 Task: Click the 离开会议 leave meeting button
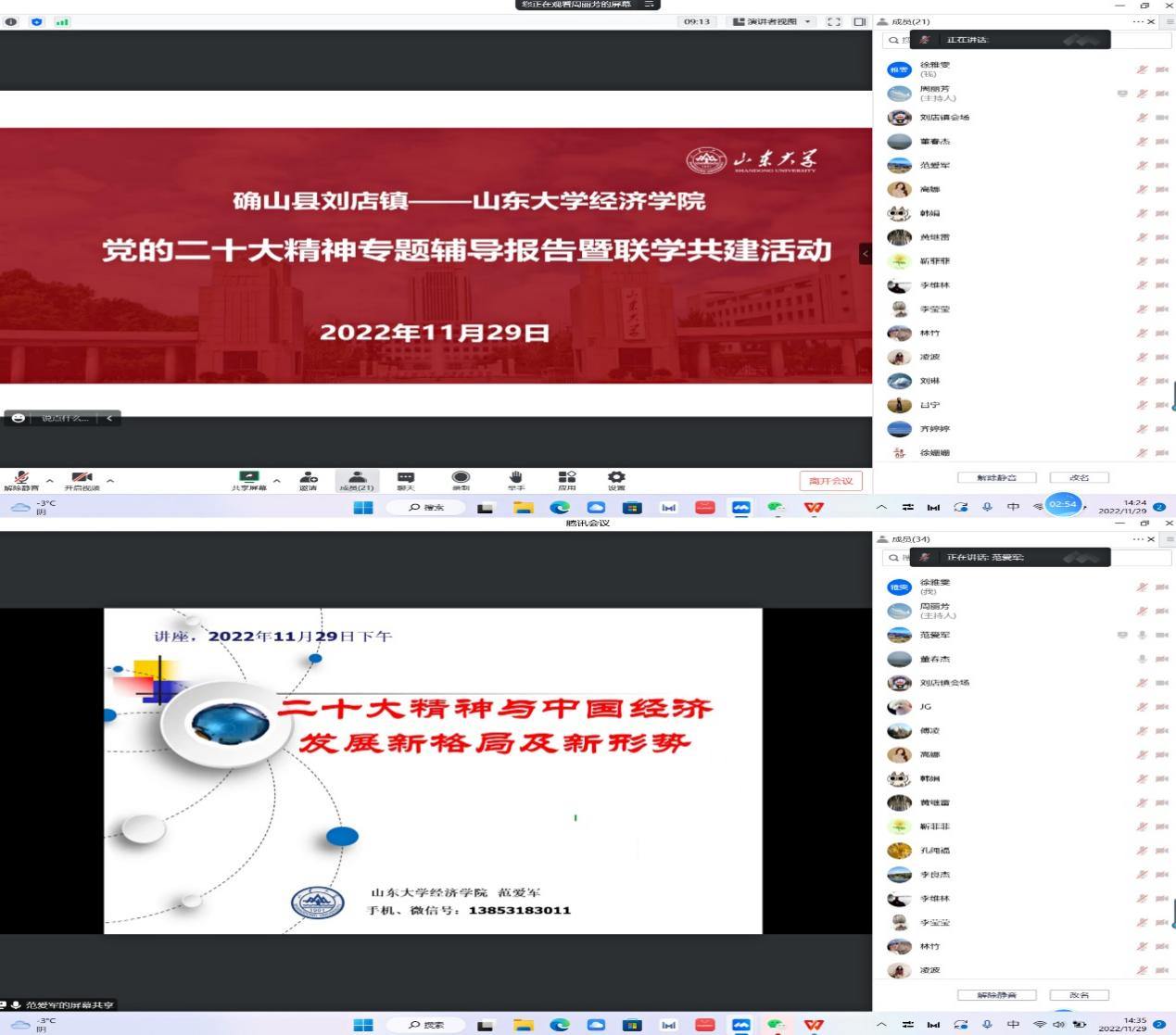coord(830,481)
